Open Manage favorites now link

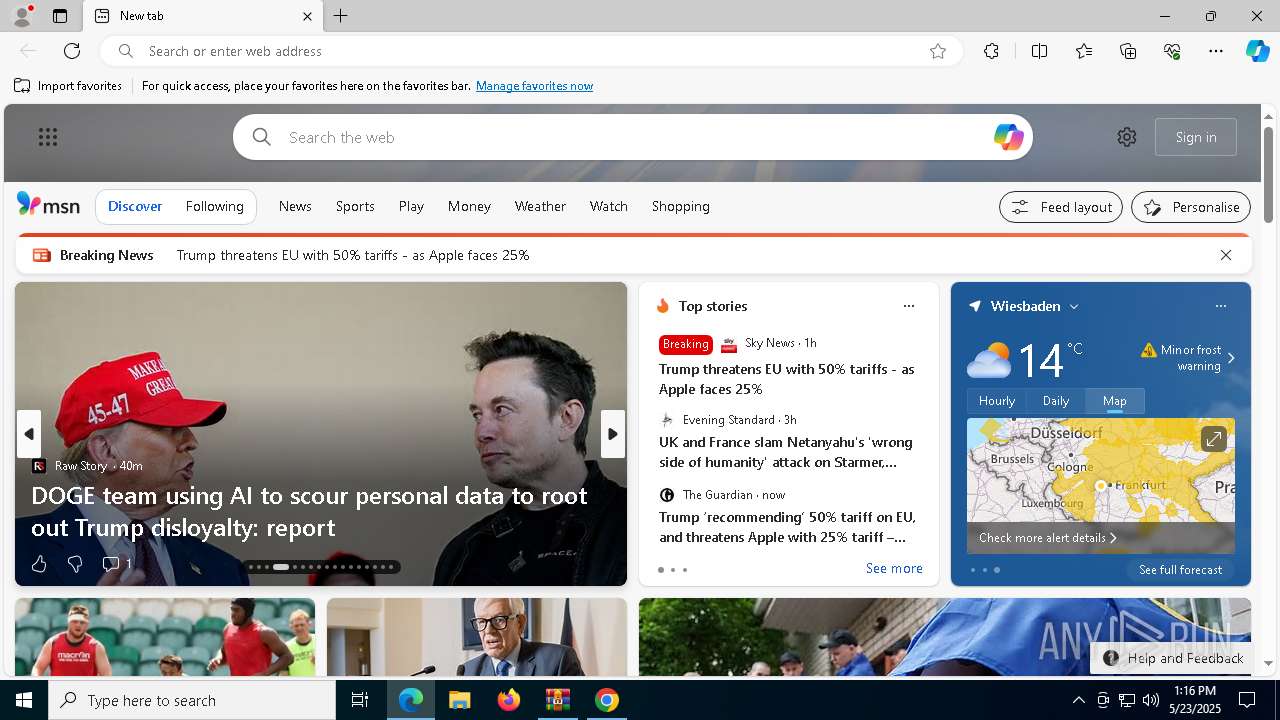point(534,86)
